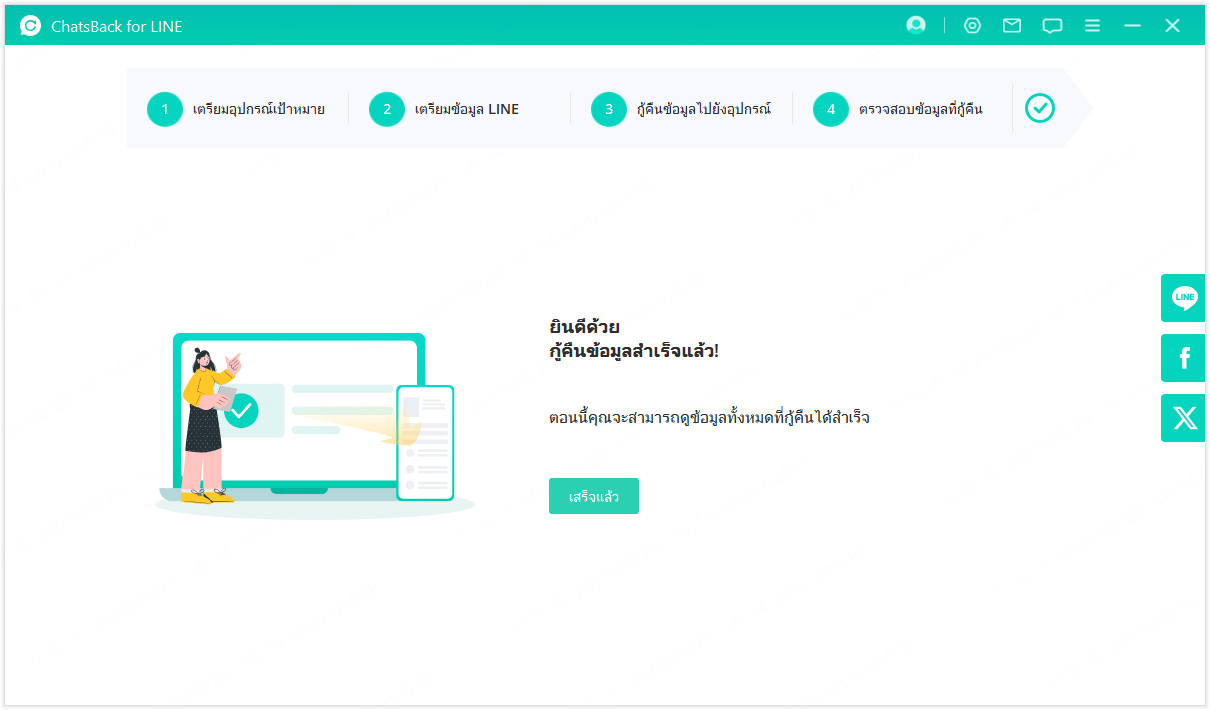This screenshot has height=710, width=1210.
Task: Click the completed checkmark step icon
Action: click(x=1040, y=108)
